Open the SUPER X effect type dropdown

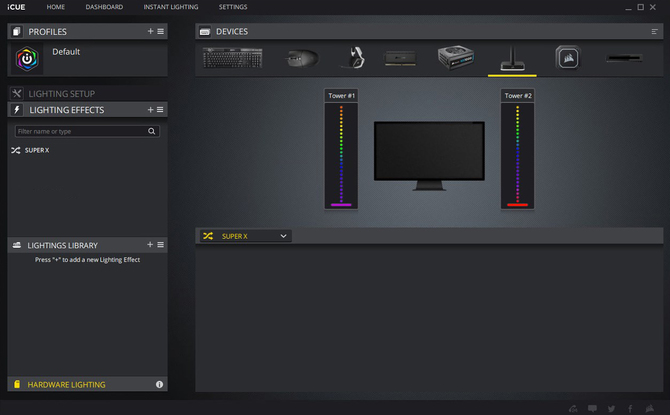pyautogui.click(x=246, y=236)
